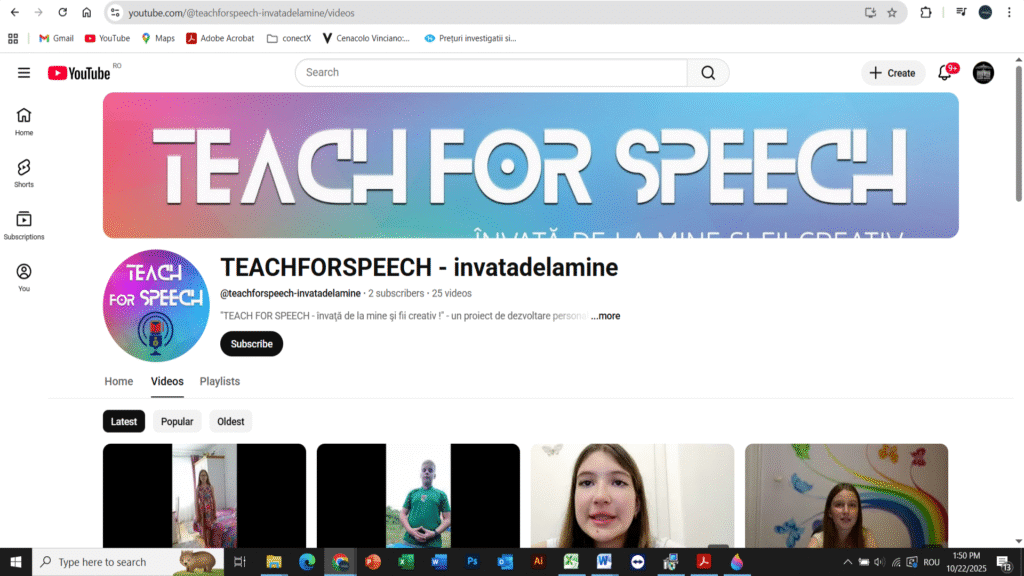Open the YouTube hamburger guide menu

point(24,73)
